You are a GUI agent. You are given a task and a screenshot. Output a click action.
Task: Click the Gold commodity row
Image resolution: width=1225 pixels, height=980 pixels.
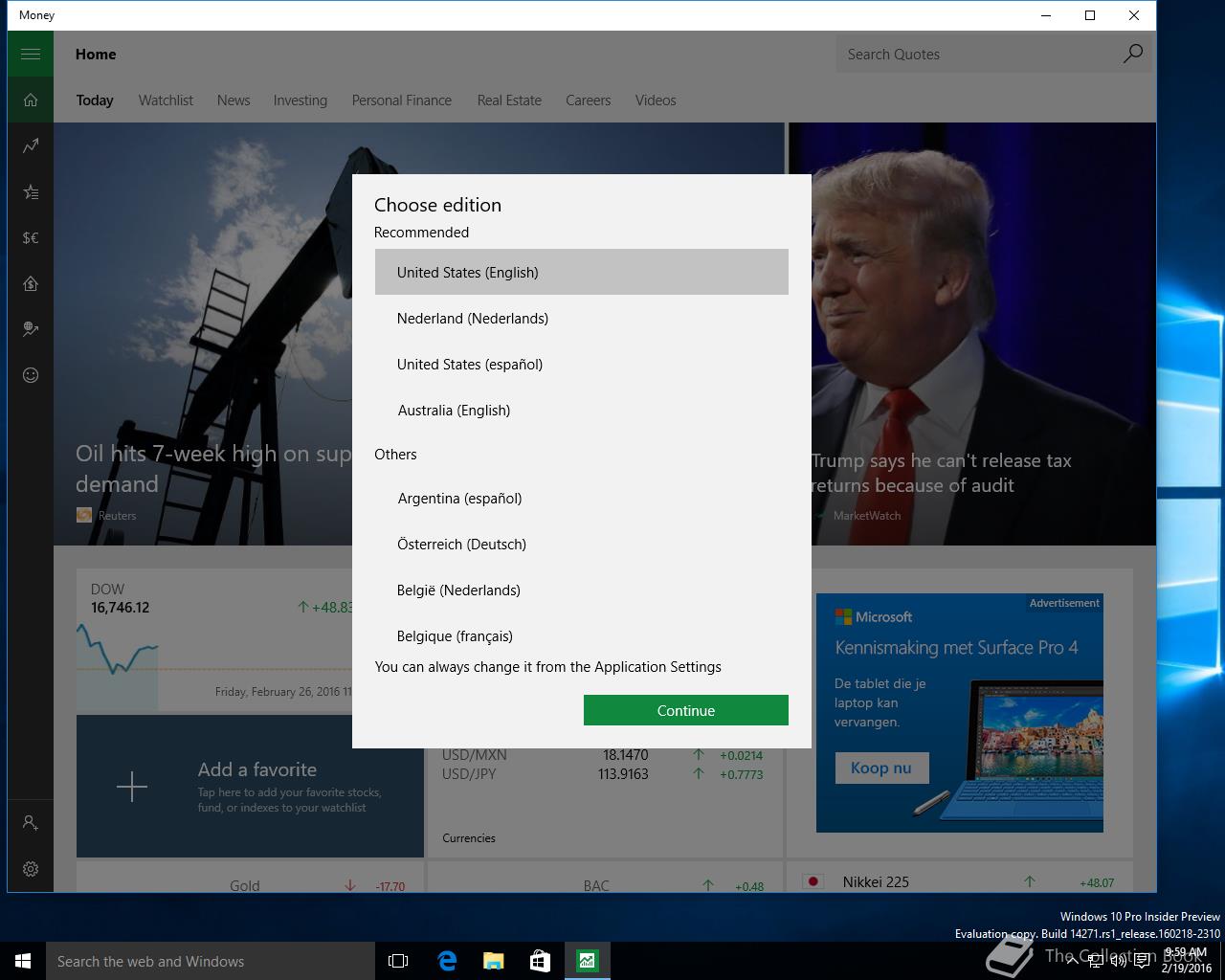(x=250, y=885)
